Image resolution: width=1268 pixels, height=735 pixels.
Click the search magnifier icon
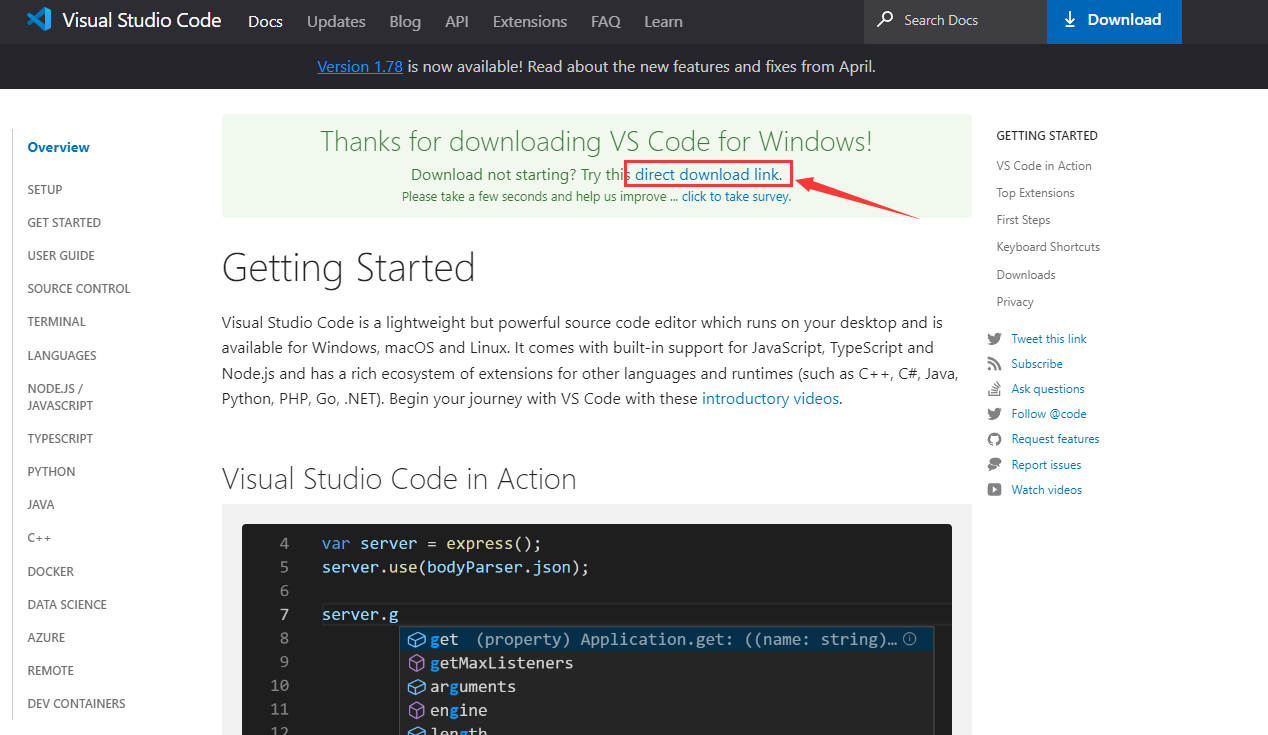(885, 20)
